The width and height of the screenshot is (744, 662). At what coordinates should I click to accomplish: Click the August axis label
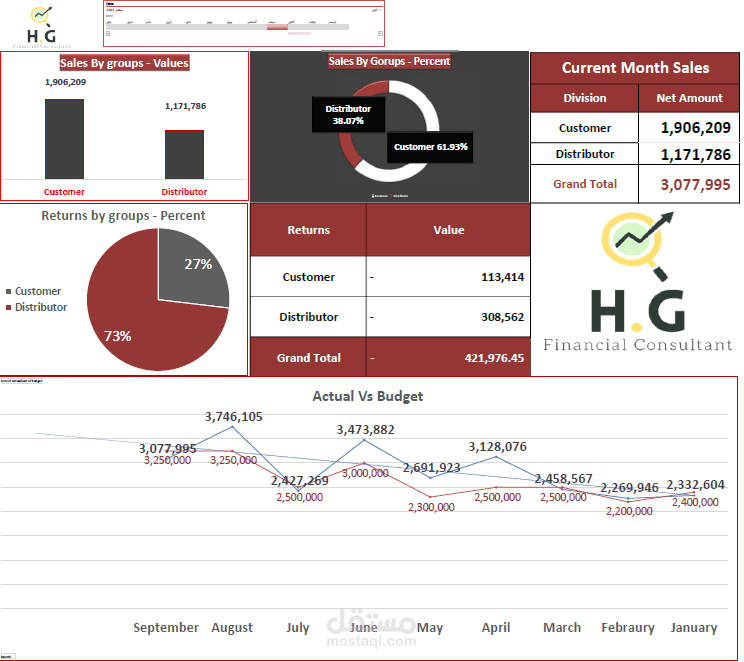click(232, 627)
